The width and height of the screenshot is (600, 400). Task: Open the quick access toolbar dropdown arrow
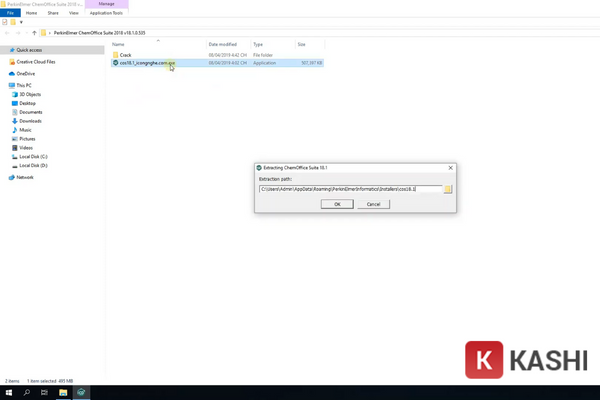pos(22,21)
